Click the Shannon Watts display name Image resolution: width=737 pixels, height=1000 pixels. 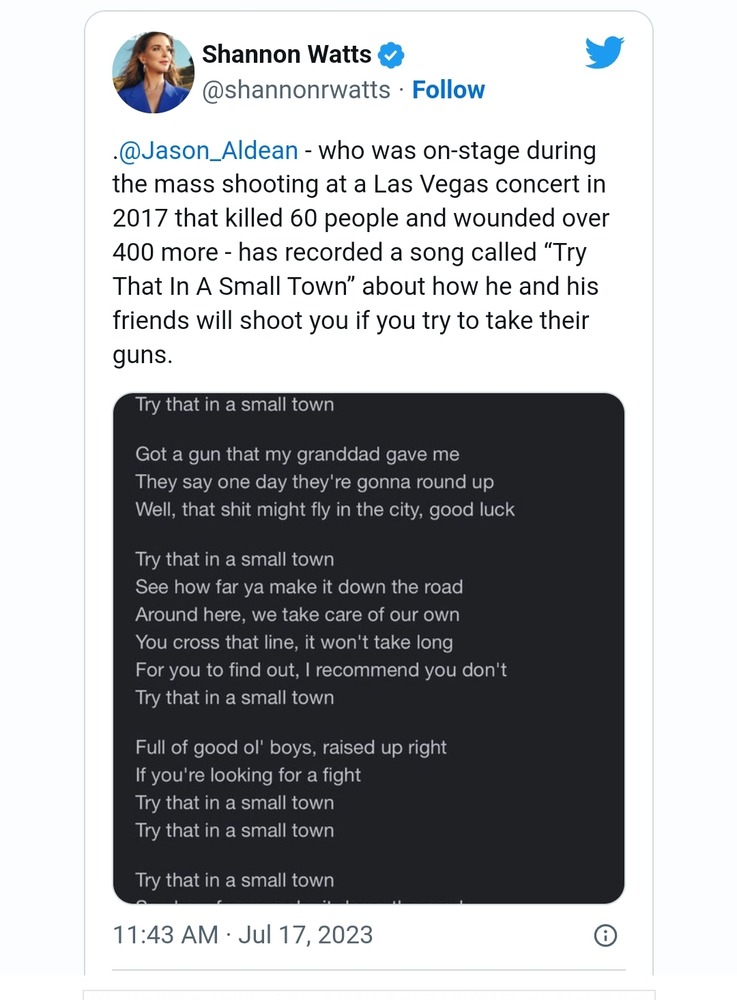286,54
